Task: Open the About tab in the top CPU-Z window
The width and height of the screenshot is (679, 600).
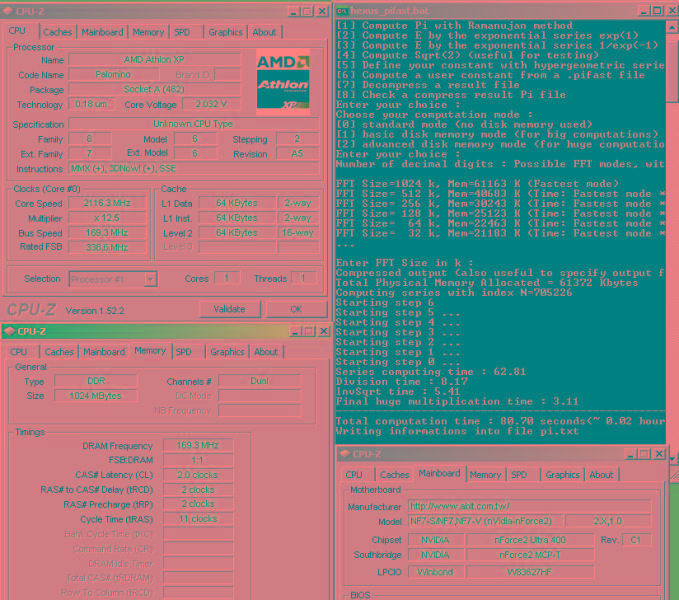Action: [x=264, y=32]
